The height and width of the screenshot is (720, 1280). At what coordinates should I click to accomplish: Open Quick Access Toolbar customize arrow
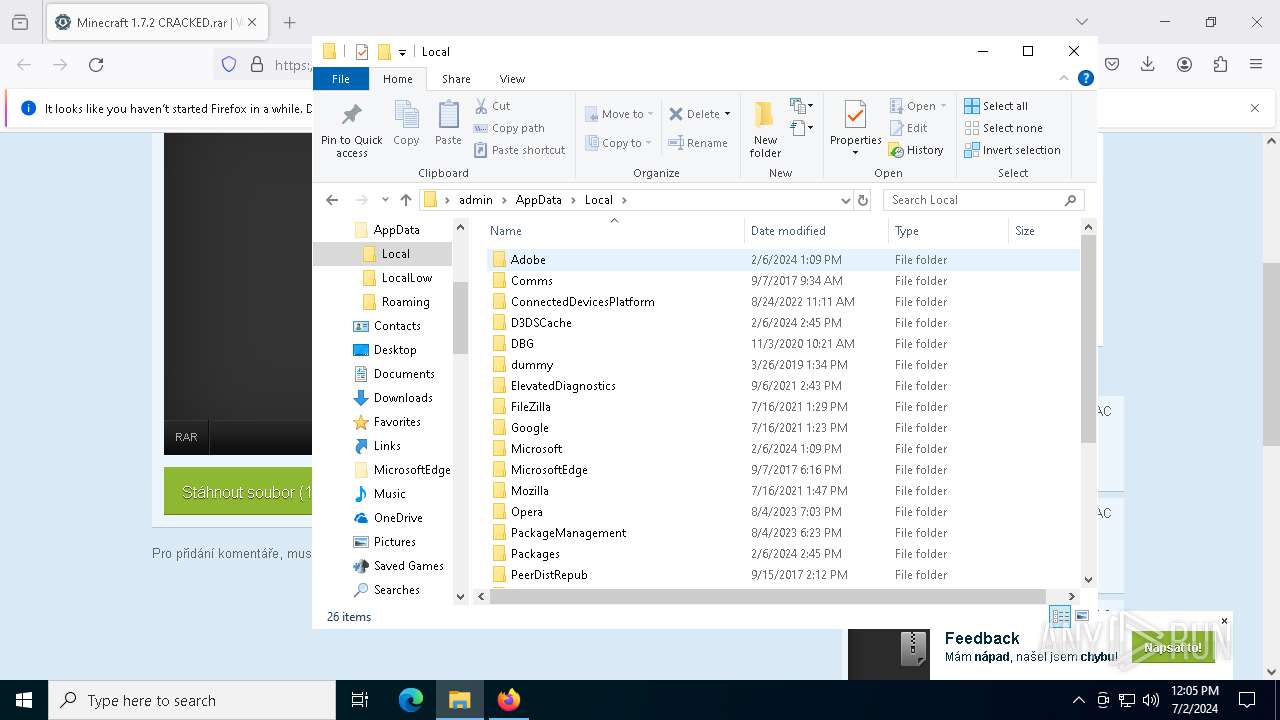tap(402, 52)
